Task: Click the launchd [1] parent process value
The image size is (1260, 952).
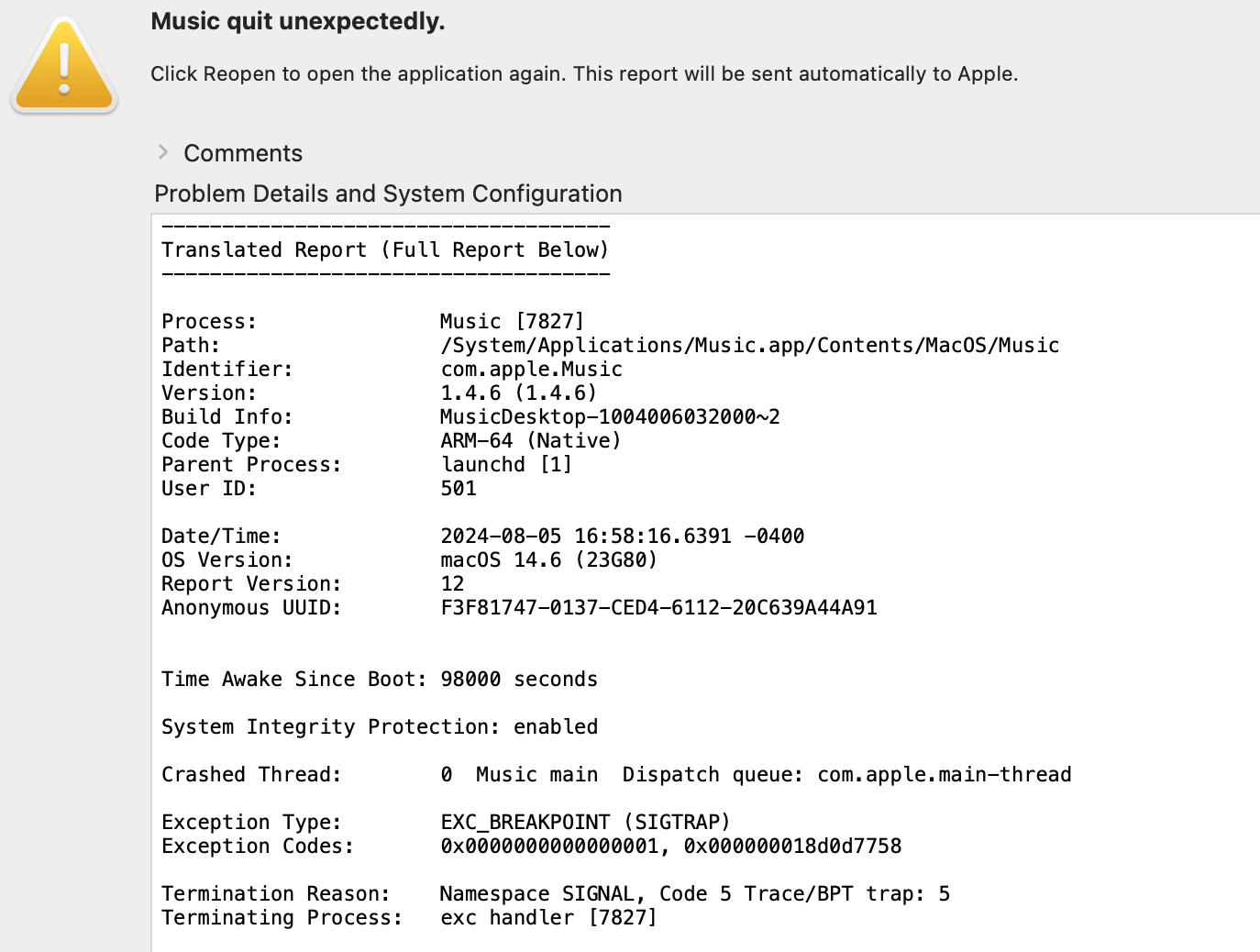Action: click(x=506, y=464)
